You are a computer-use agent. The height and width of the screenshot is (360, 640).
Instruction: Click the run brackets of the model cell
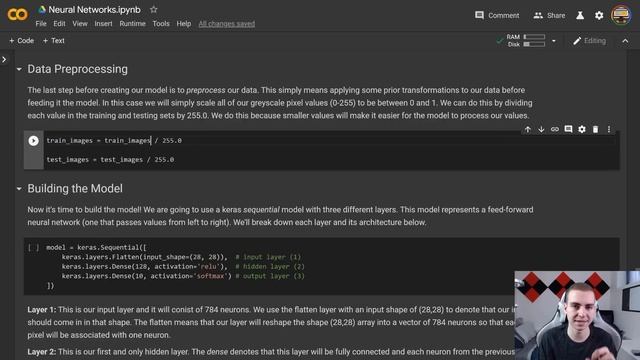pos(33,247)
